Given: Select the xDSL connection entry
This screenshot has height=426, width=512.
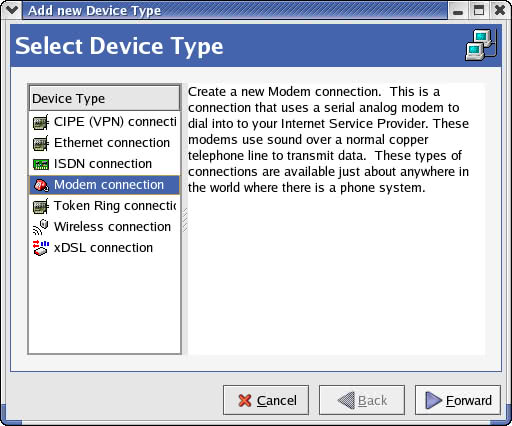Looking at the screenshot, I should pyautogui.click(x=104, y=248).
